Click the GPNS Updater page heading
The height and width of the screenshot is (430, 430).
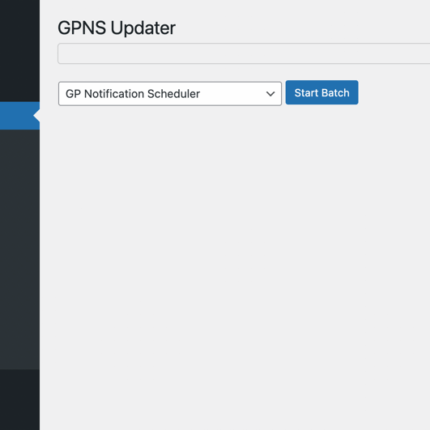[x=116, y=28]
